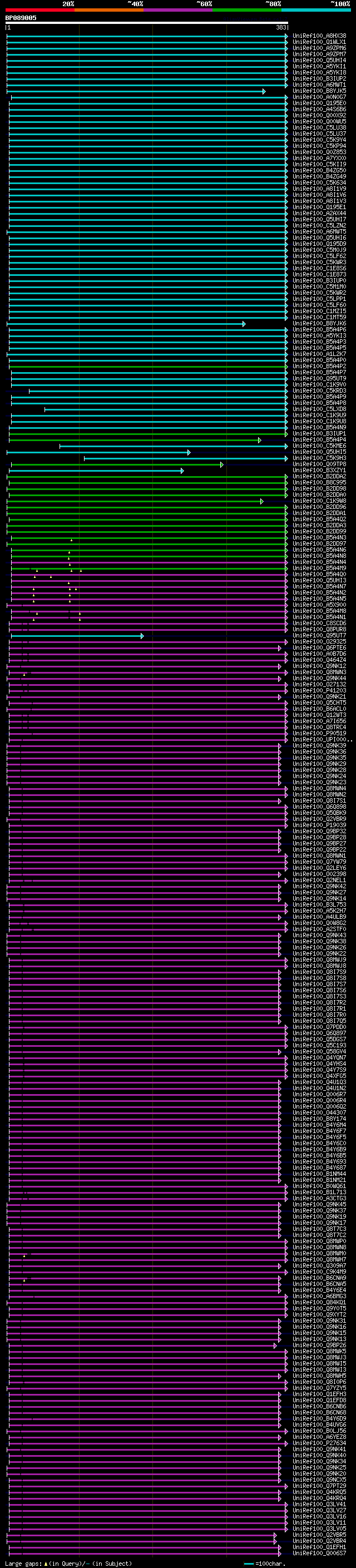Select the UniRef100_C5K9Y4 label
Screen dimensions: 356x1568
point(319,140)
